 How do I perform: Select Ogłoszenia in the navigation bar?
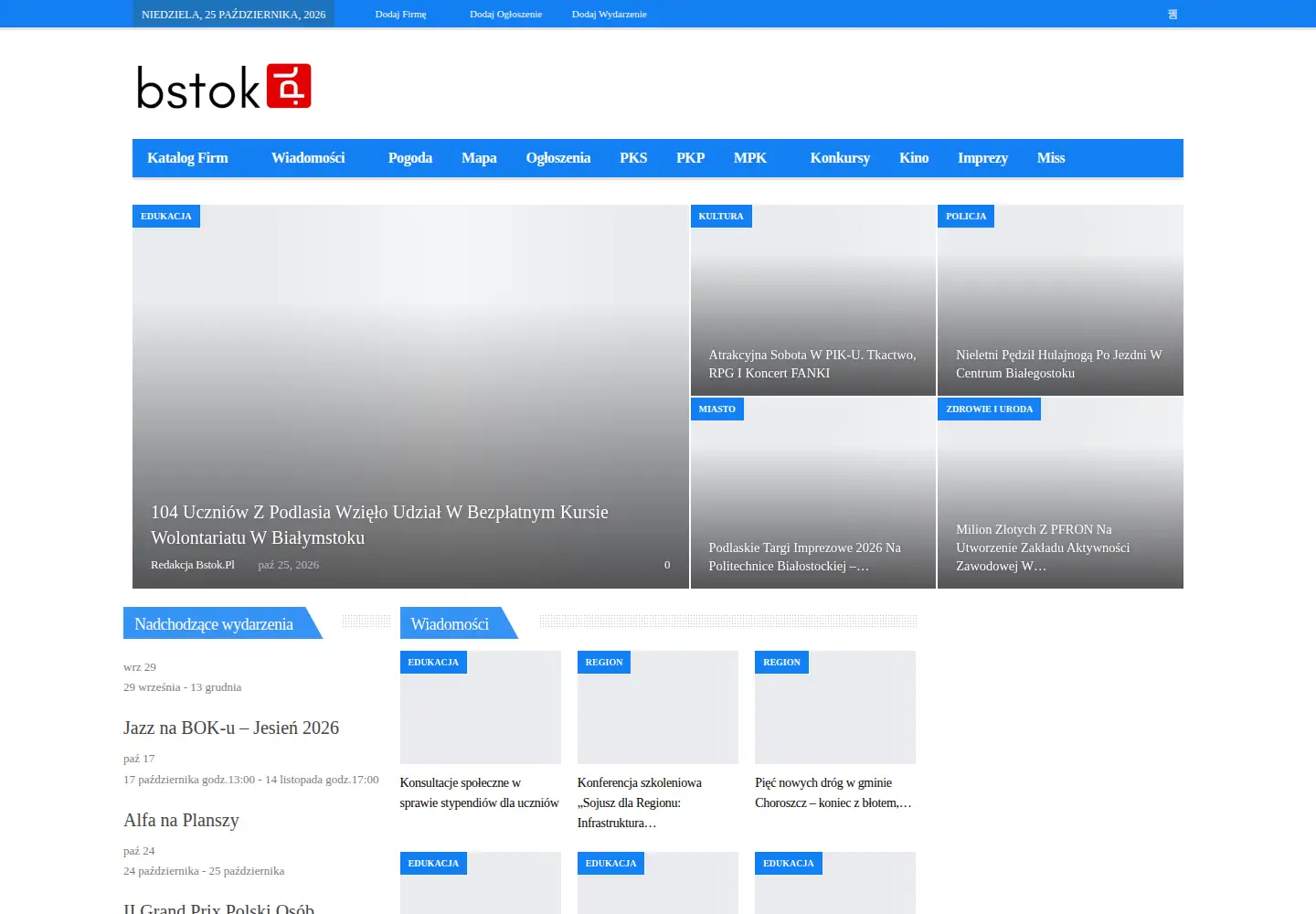tap(558, 158)
